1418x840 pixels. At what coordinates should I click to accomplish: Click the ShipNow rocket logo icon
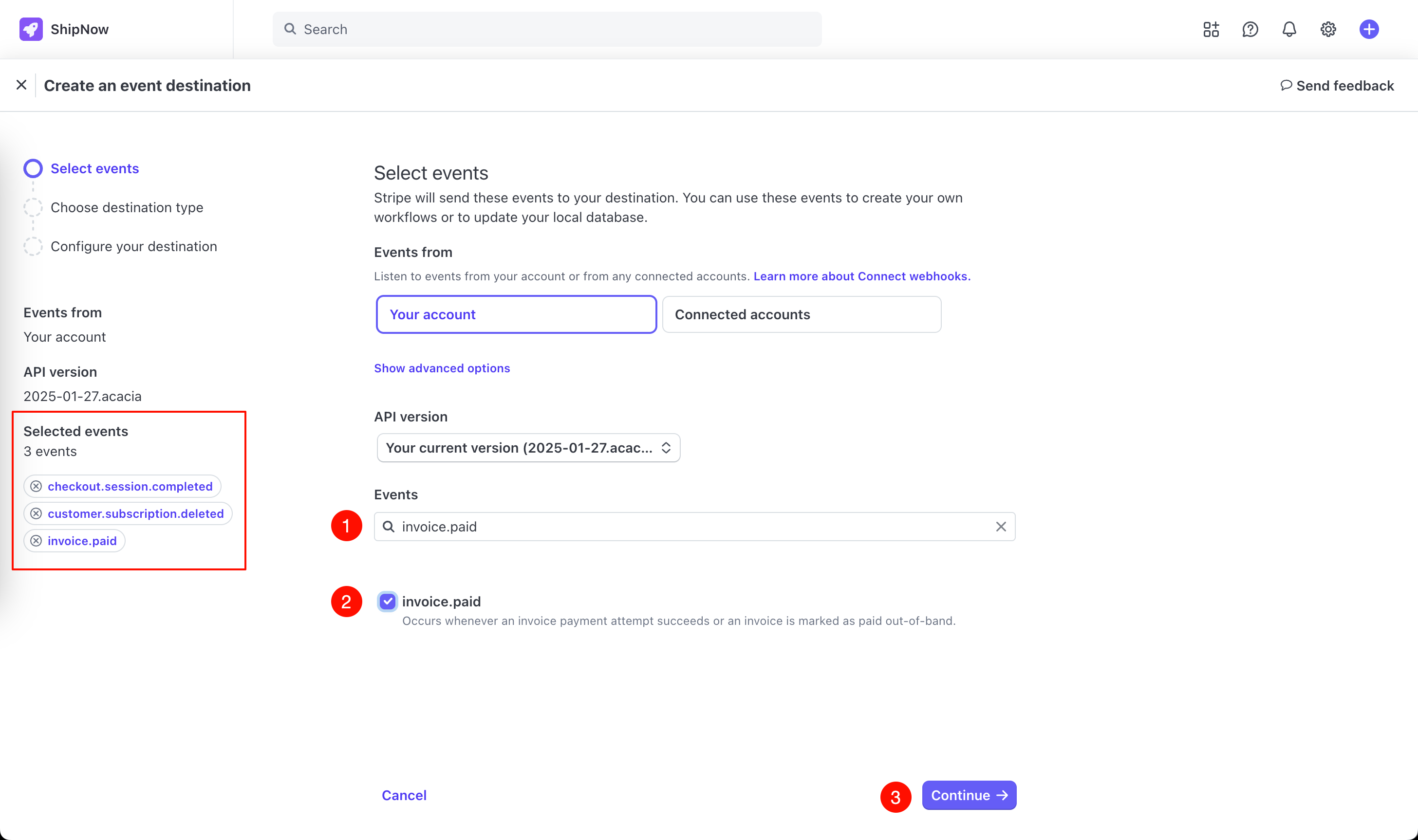pos(31,29)
